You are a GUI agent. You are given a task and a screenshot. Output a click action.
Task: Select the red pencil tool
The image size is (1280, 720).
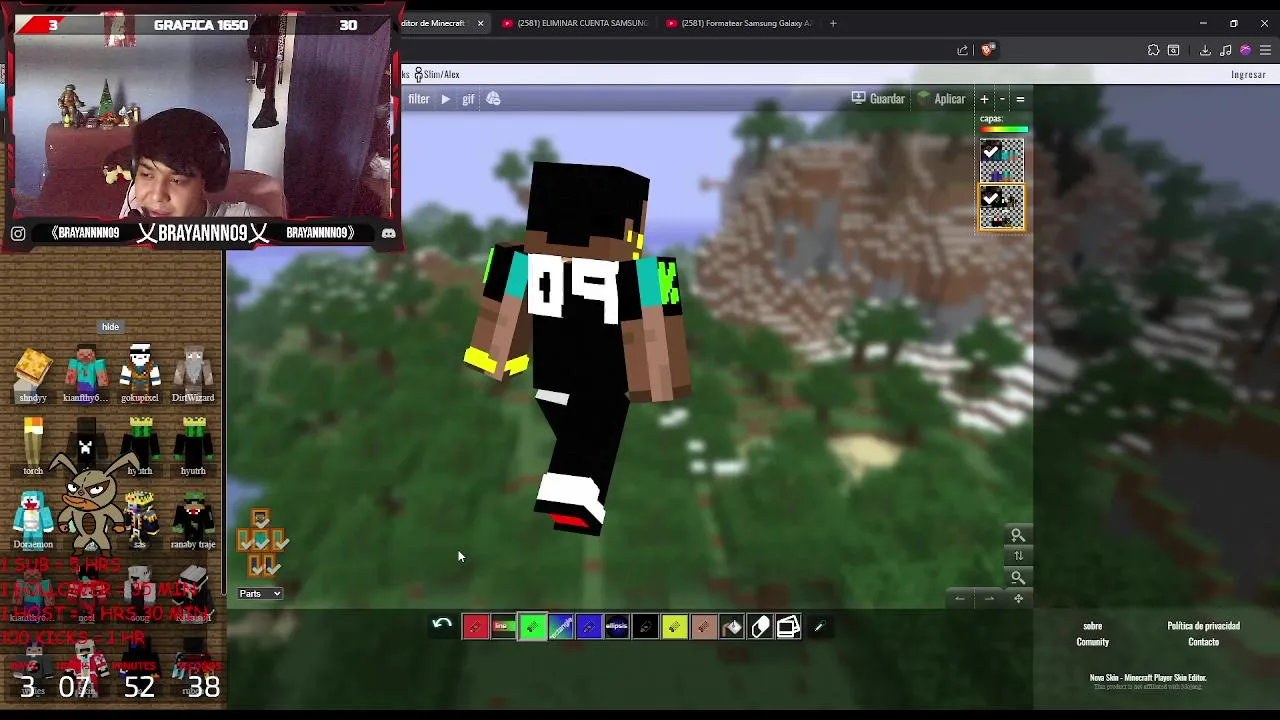(x=475, y=627)
